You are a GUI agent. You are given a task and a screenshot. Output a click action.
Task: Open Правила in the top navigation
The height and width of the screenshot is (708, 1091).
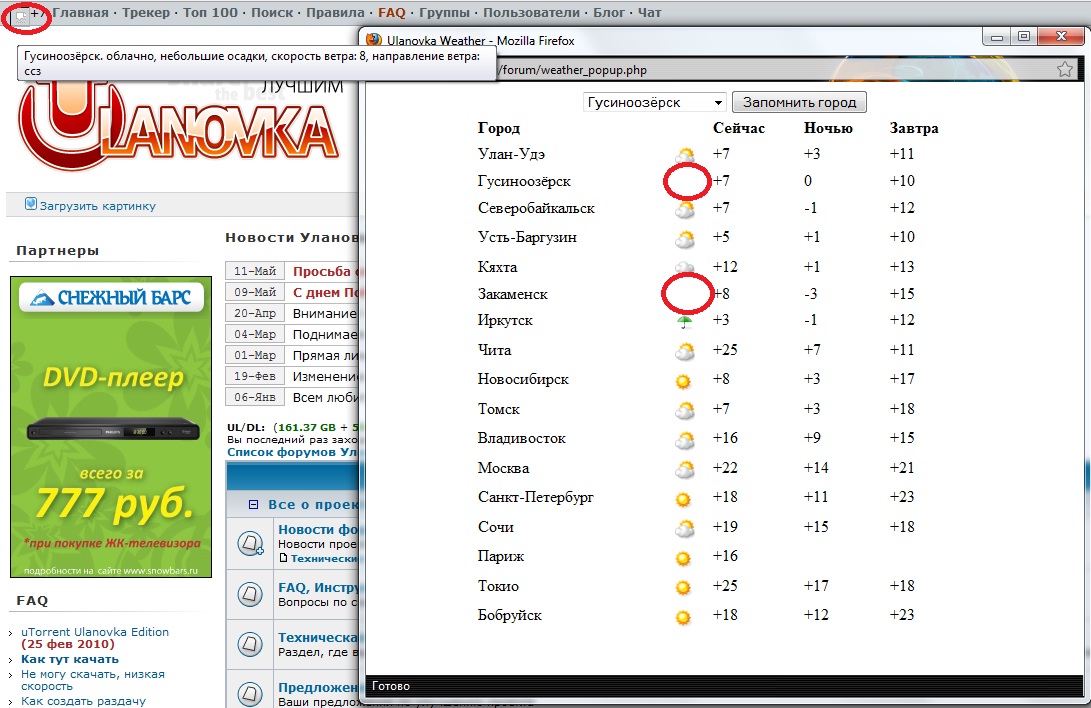(335, 13)
